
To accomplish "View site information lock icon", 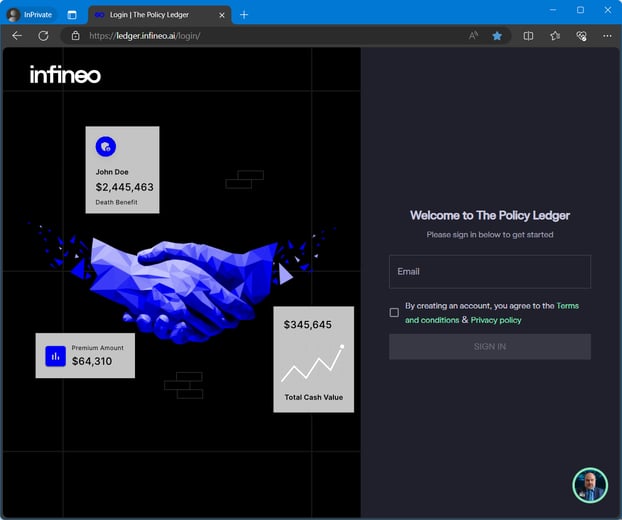I will (75, 36).
